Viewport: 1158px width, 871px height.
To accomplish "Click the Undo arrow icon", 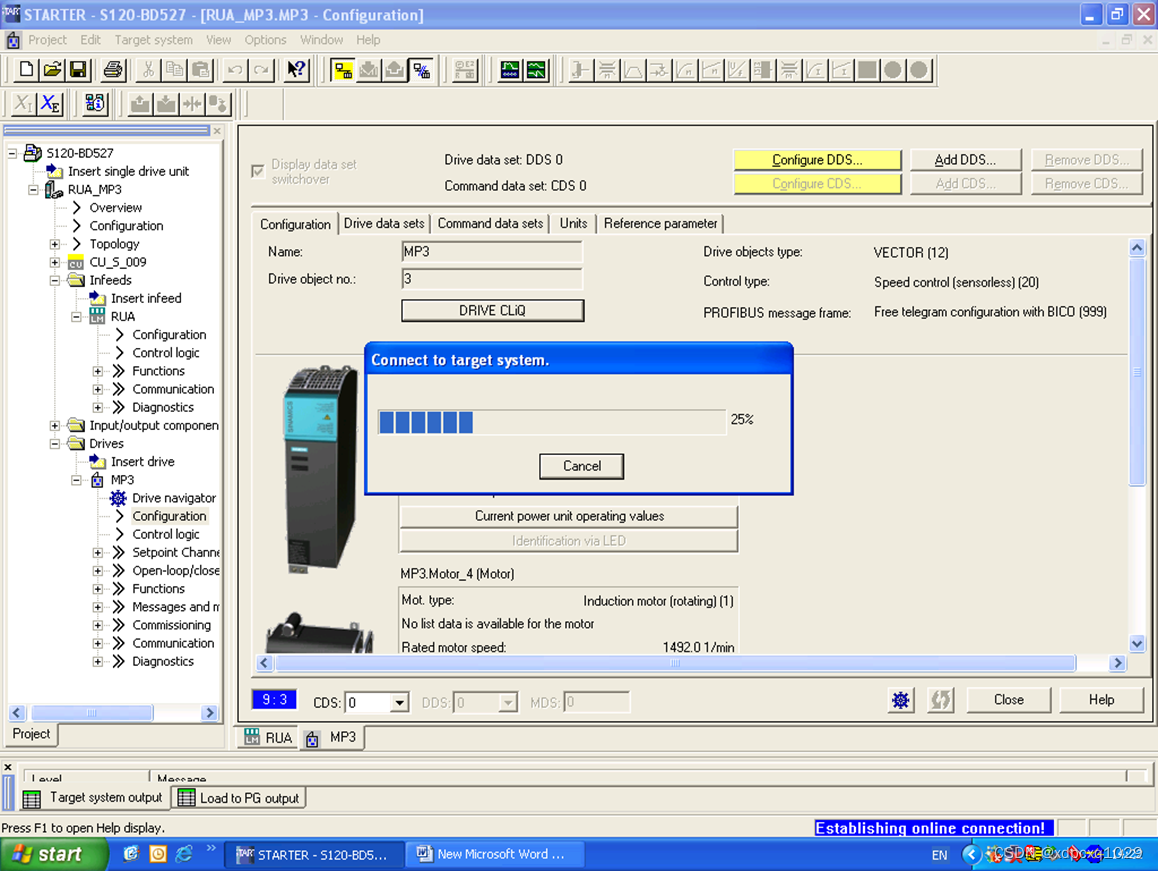I will [x=235, y=70].
